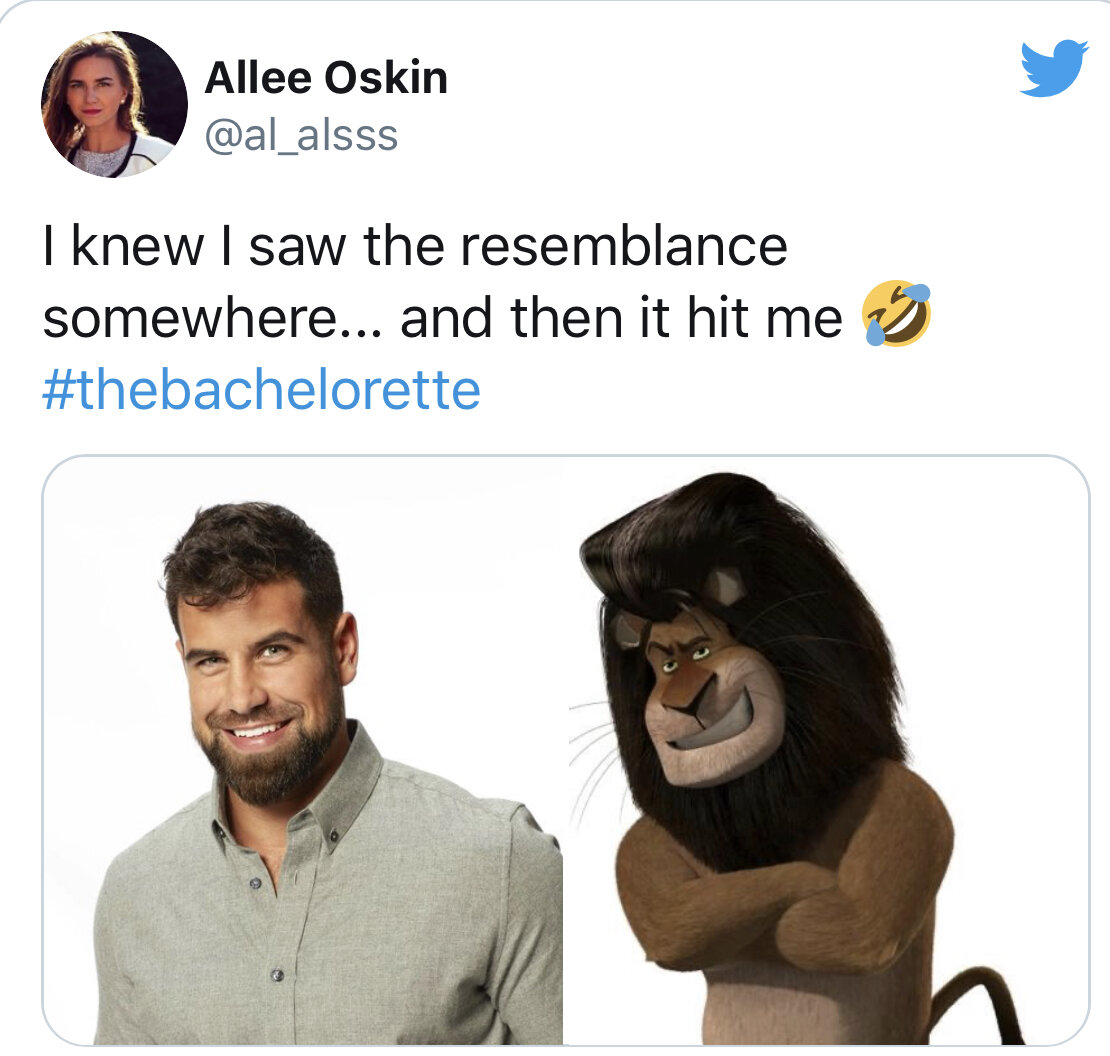Viewport: 1110px width, 1056px height.
Task: Click the laughing crying emoji
Action: point(896,313)
